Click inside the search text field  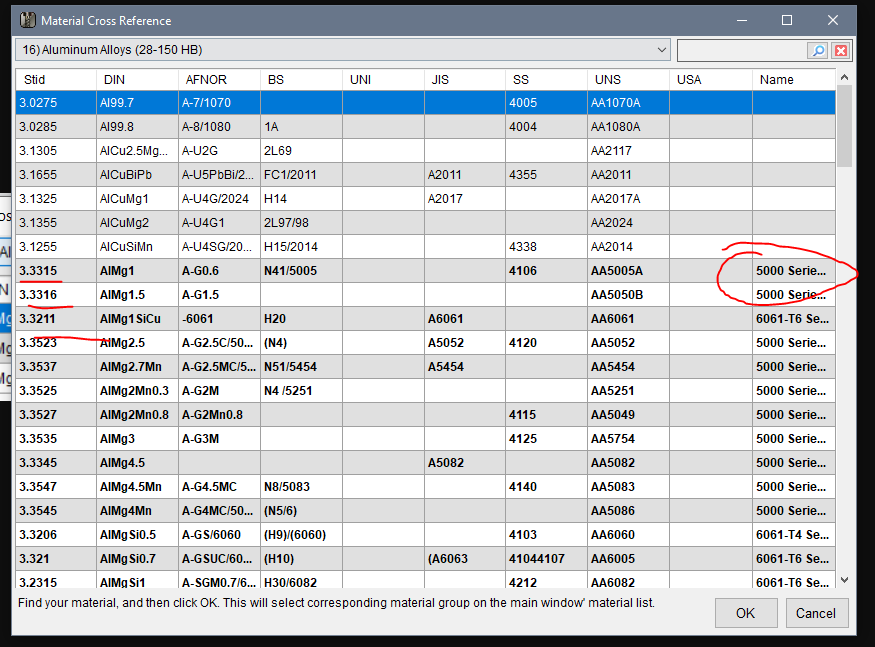742,51
